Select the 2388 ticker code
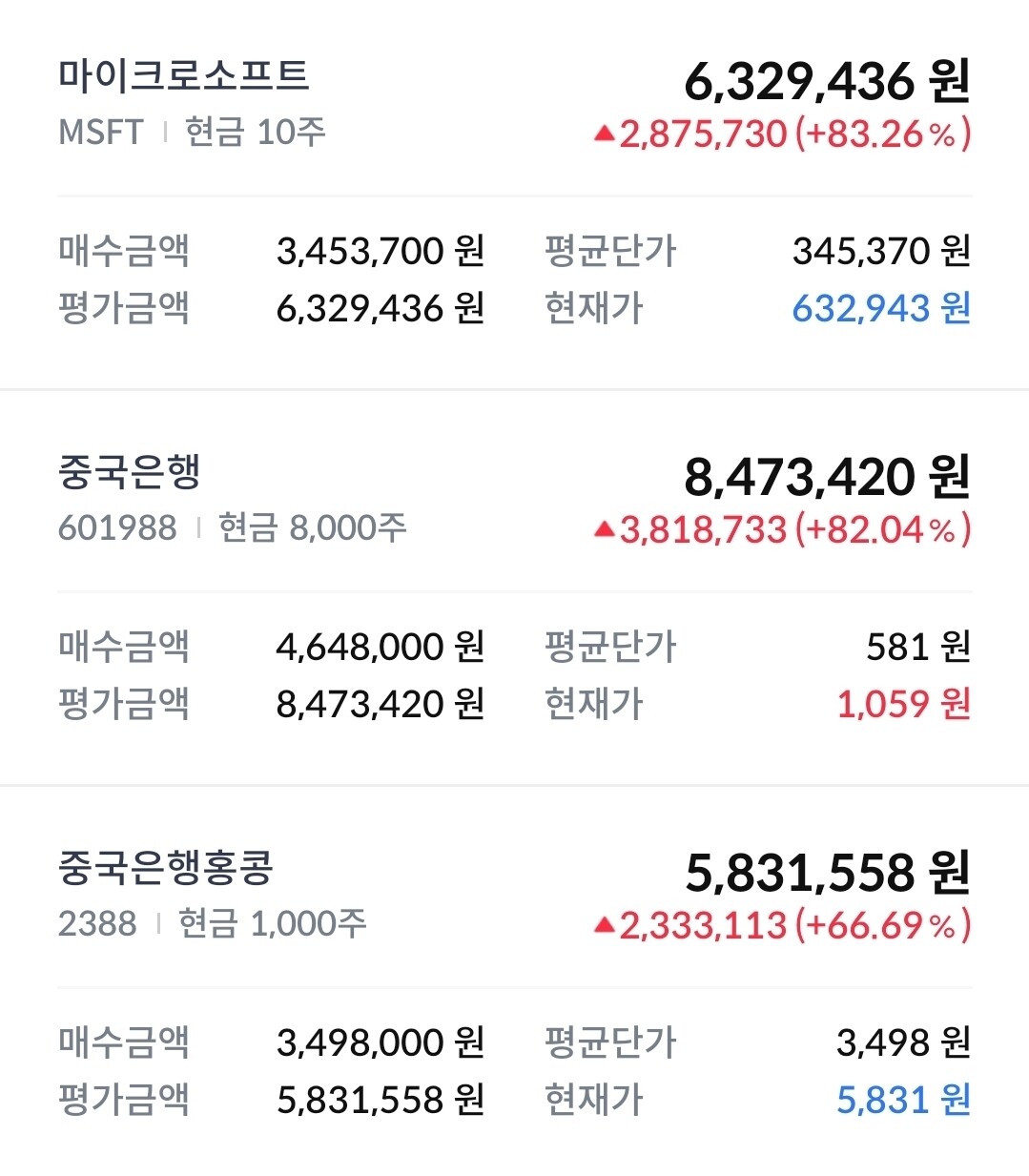Viewport: 1029px width, 1176px height. coord(97,923)
